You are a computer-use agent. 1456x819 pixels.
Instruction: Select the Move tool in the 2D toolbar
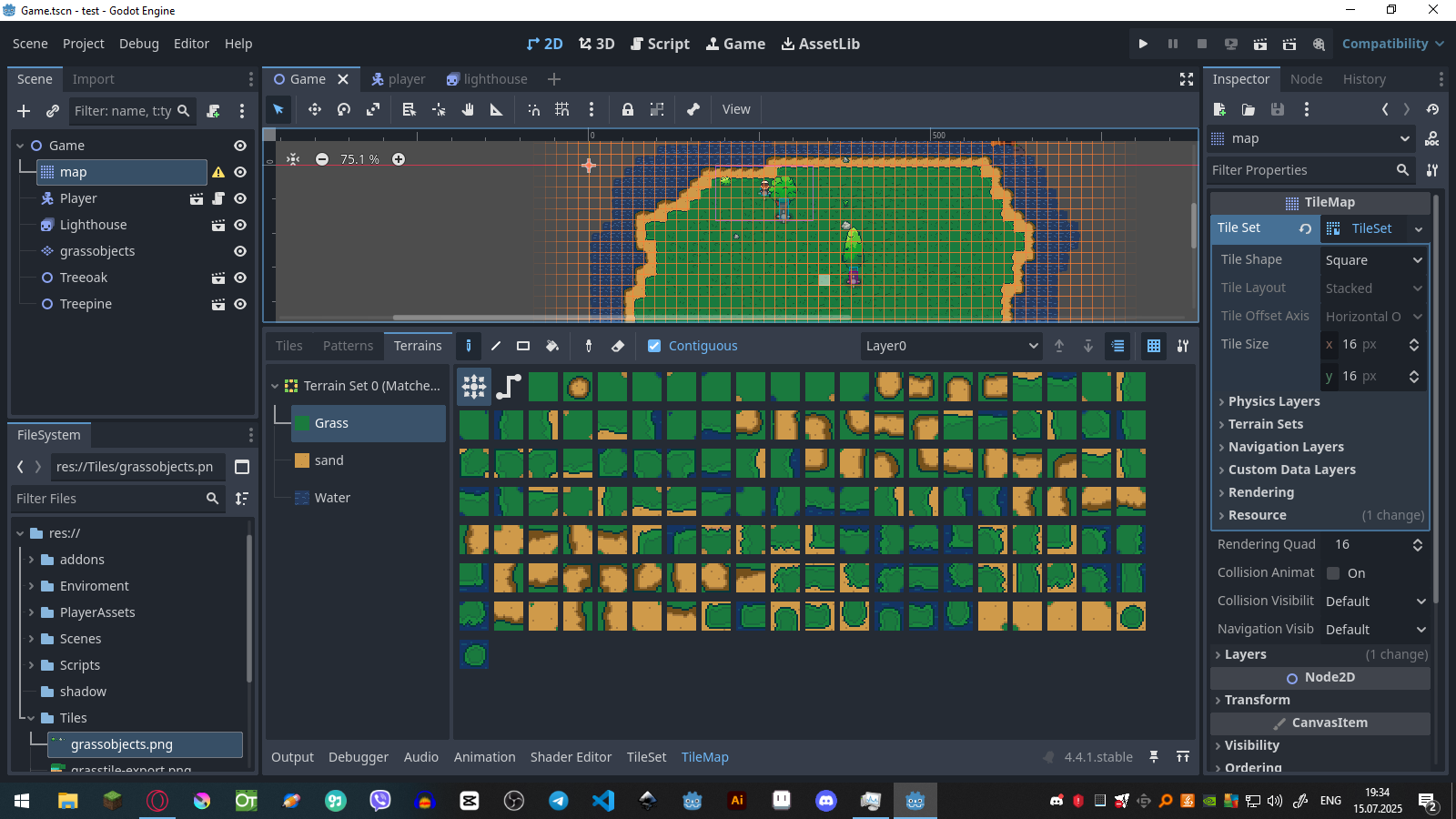tap(314, 109)
